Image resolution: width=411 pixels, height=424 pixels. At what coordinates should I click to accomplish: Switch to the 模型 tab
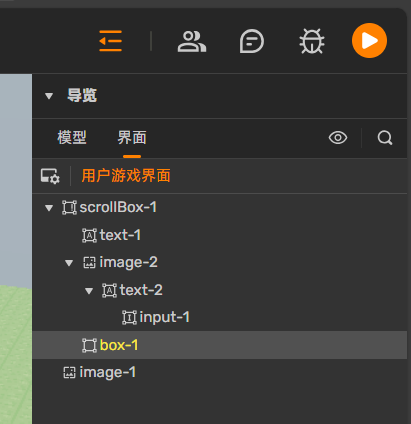72,137
